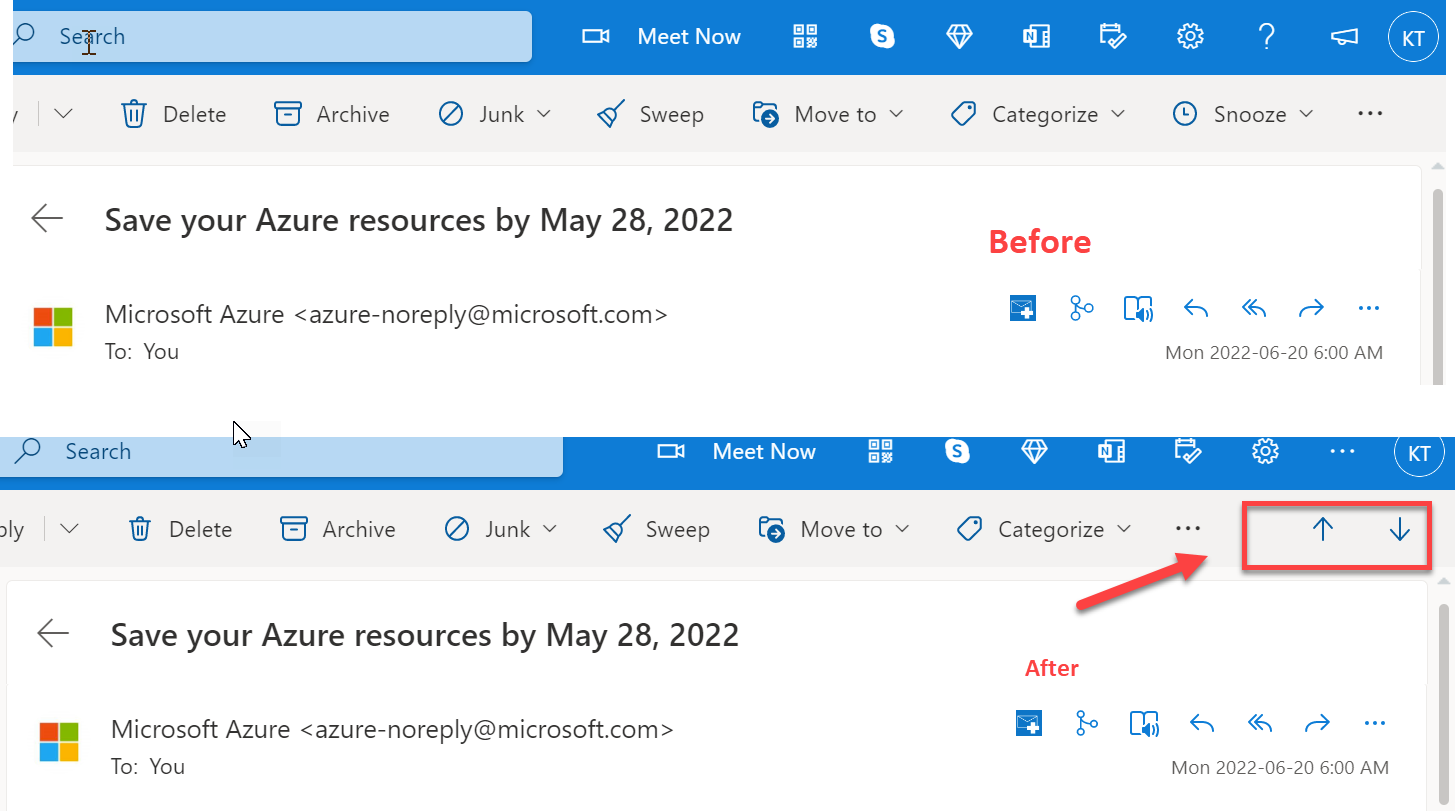1455x811 pixels.
Task: Launch Read Aloud for the Azure email
Action: [x=1138, y=308]
